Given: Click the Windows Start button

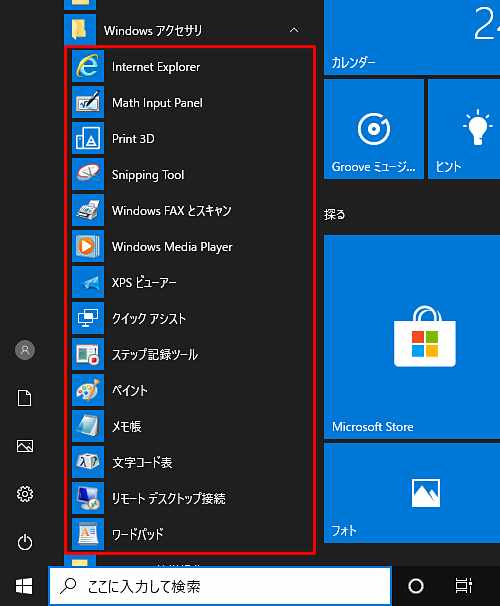Looking at the screenshot, I should (x=24, y=586).
